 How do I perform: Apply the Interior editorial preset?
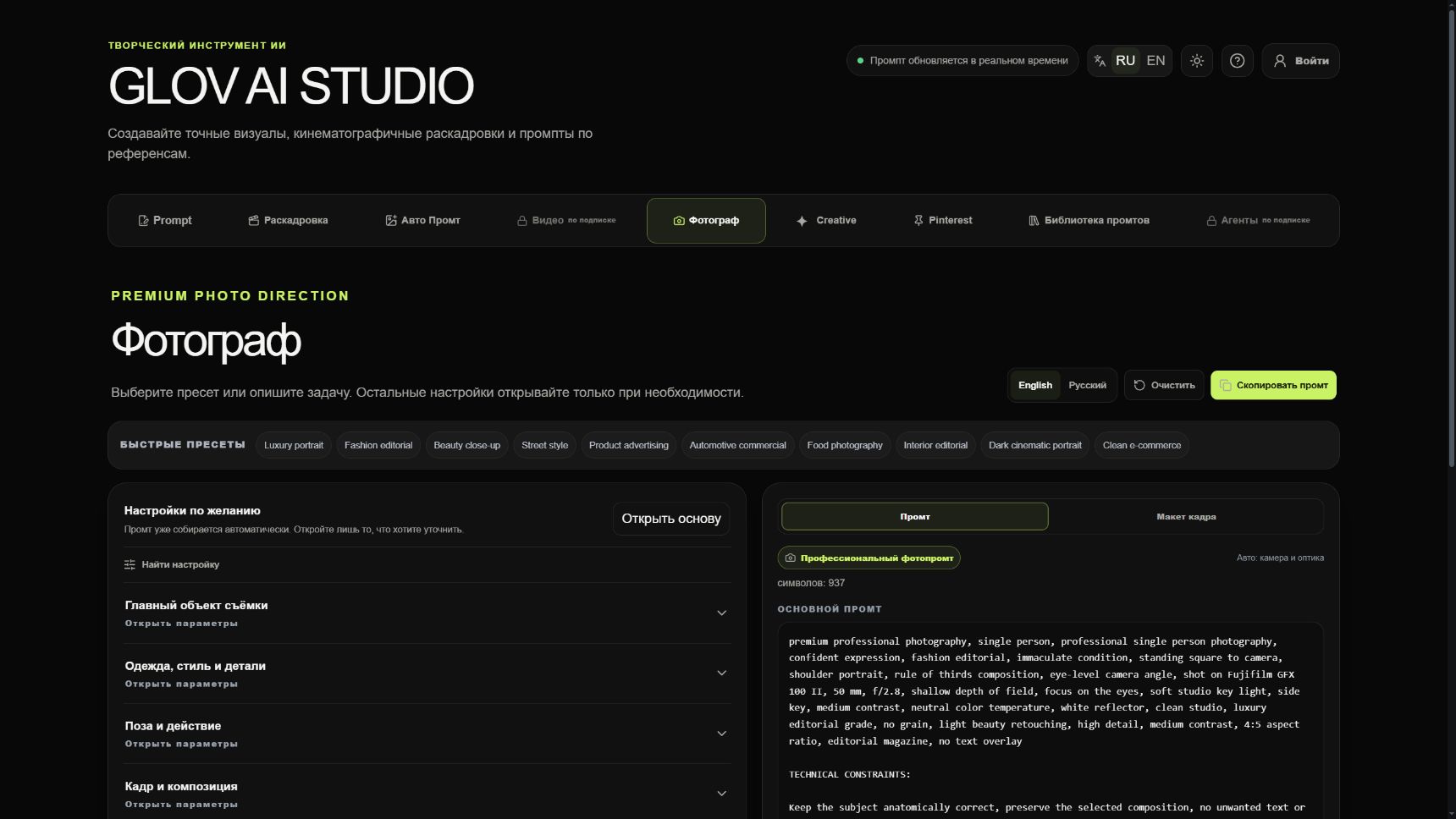click(935, 445)
